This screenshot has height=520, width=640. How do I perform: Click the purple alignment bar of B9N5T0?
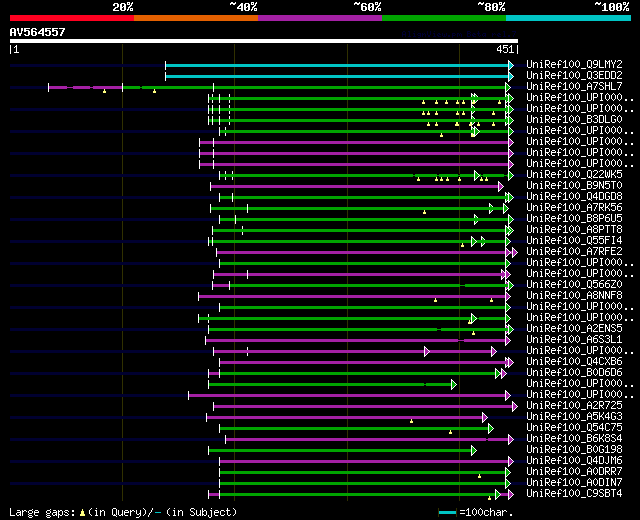[x=355, y=187]
